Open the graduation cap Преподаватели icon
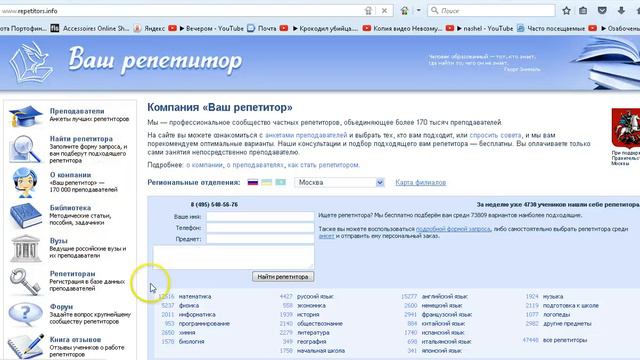Image resolution: width=640 pixels, height=360 pixels. [26, 116]
